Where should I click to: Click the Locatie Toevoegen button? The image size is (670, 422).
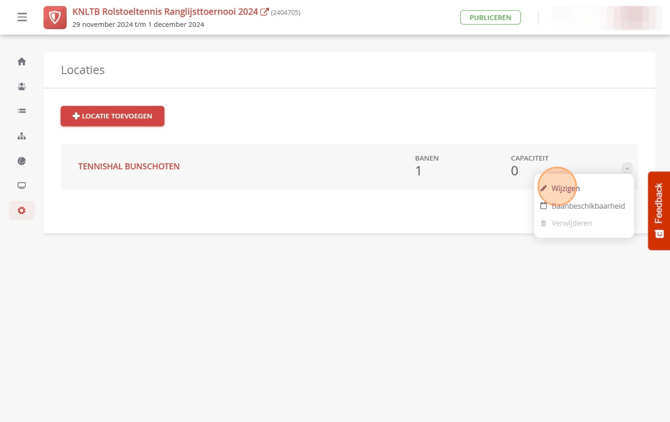(x=112, y=116)
